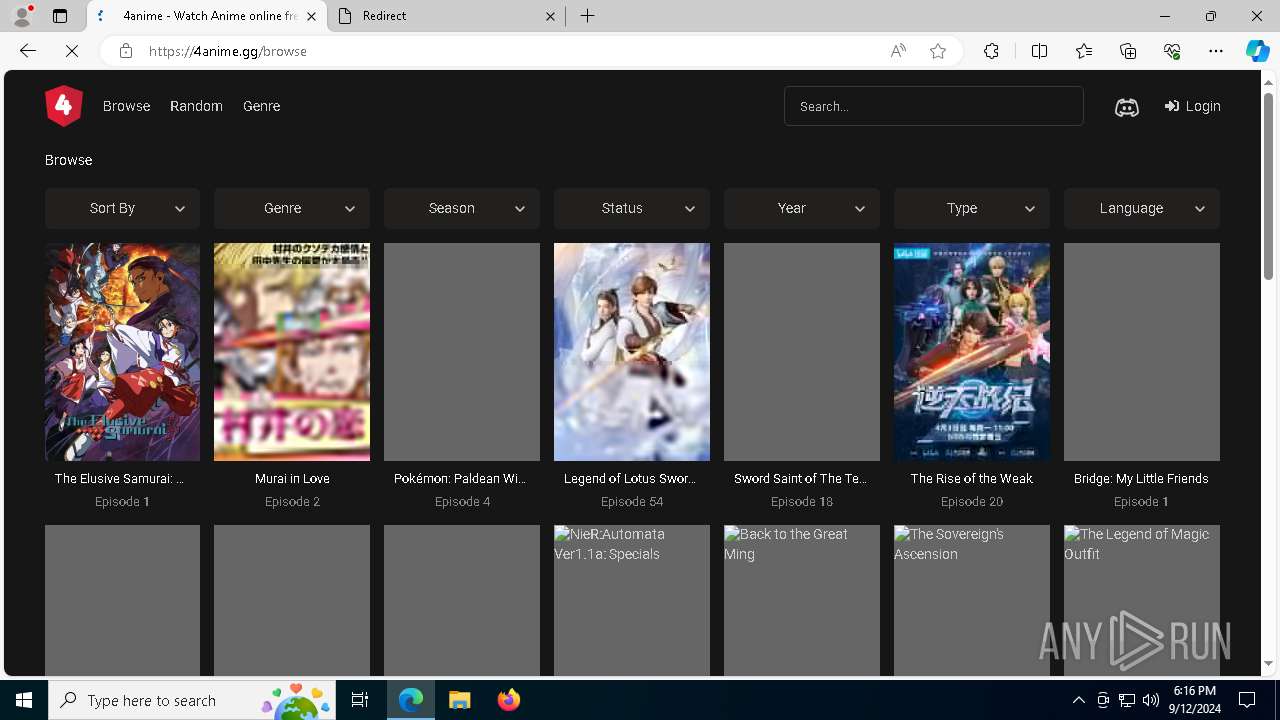Select the 4anime Watch Anime tab
The height and width of the screenshot is (720, 1280).
208,16
